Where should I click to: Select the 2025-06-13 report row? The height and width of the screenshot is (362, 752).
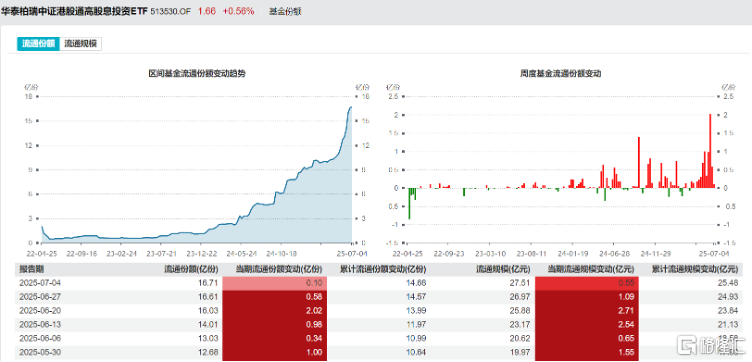[379, 325]
